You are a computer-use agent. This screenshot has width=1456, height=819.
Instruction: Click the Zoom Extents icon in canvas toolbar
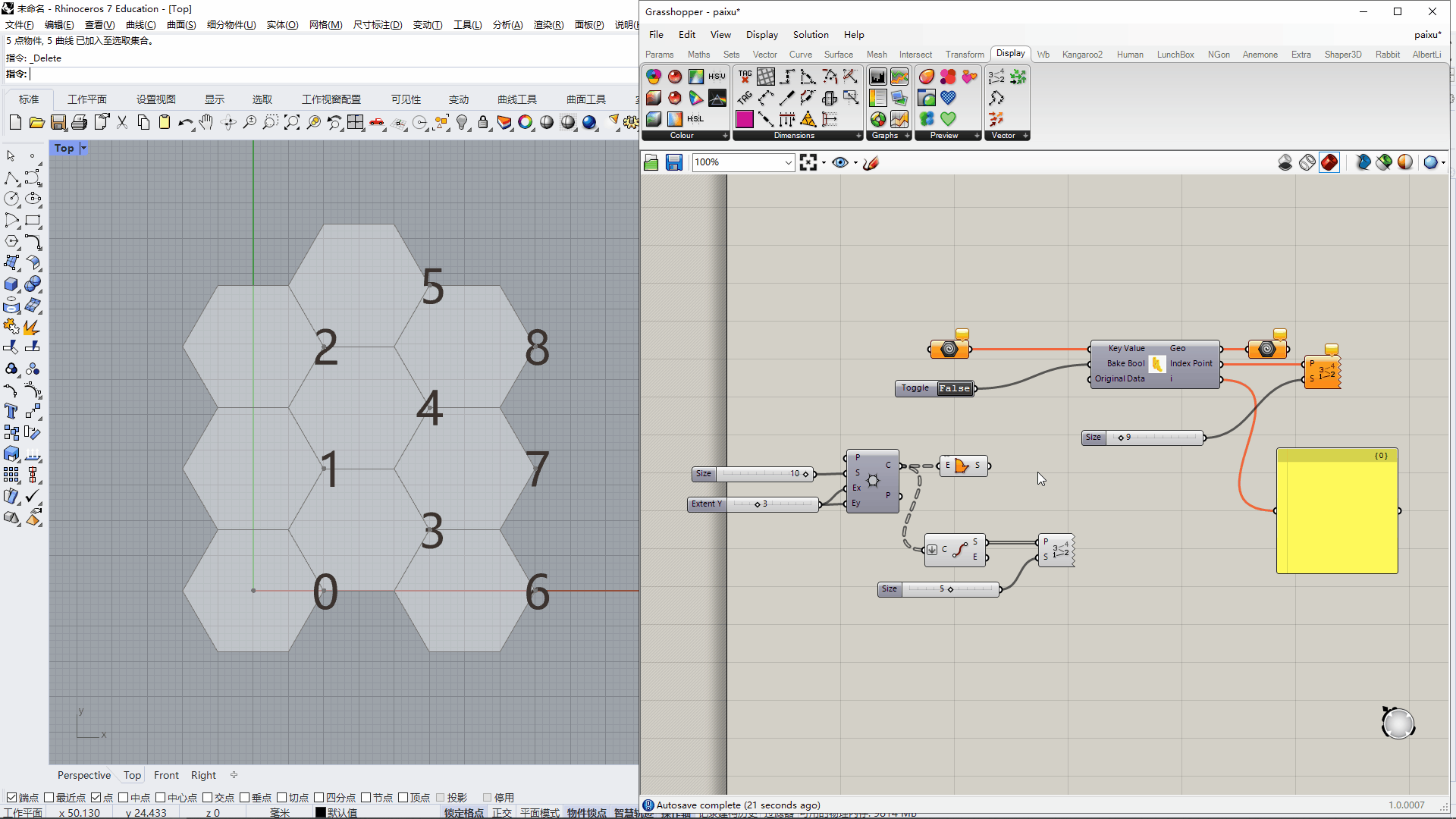point(808,162)
